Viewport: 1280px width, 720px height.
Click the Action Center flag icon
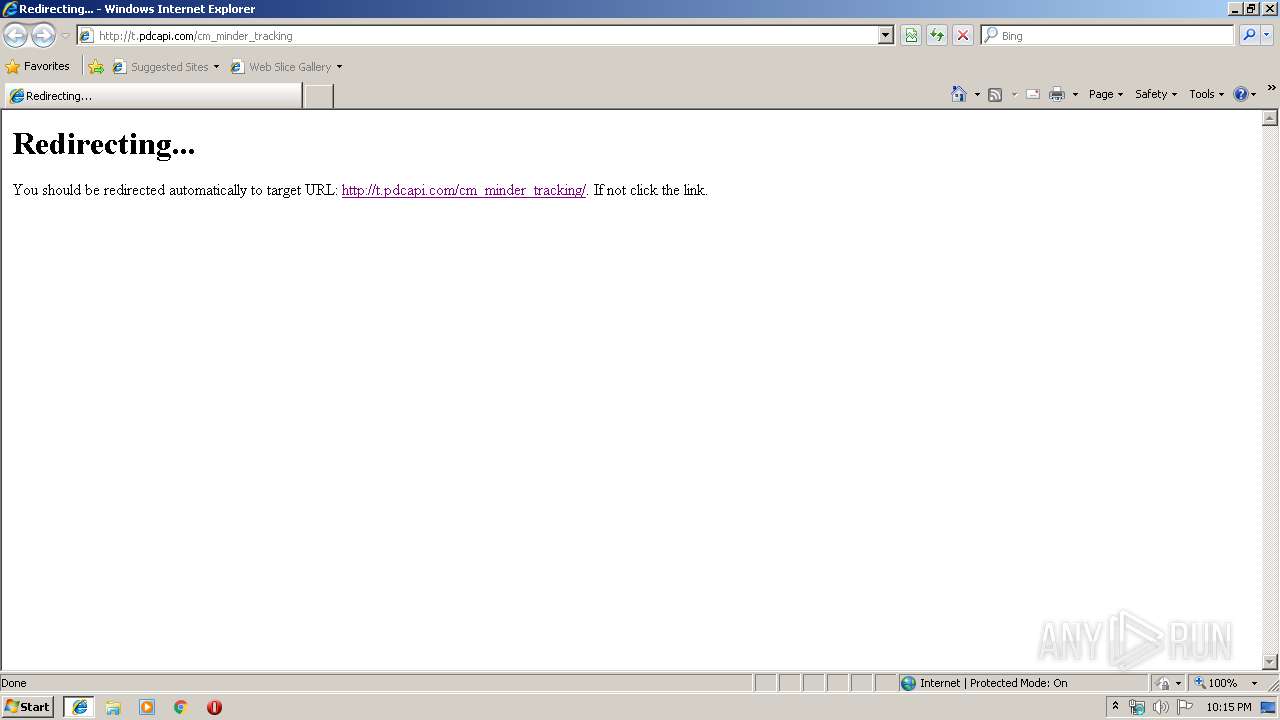coord(1186,707)
